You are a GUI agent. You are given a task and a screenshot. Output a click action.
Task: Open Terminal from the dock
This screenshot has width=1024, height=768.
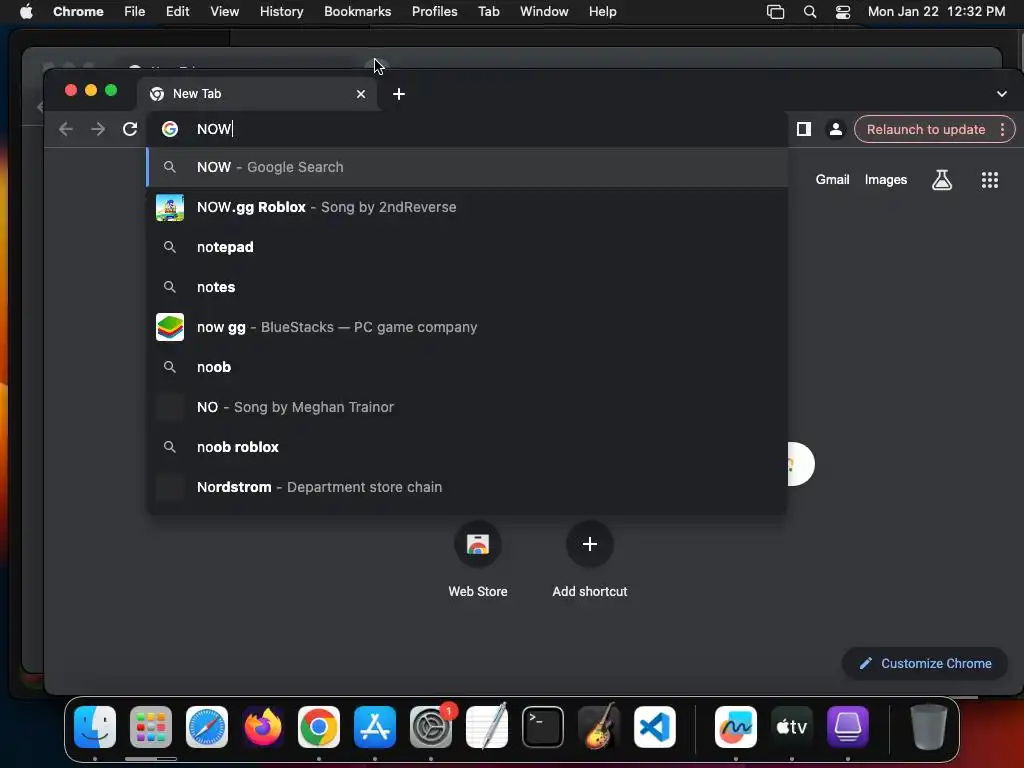click(x=543, y=727)
